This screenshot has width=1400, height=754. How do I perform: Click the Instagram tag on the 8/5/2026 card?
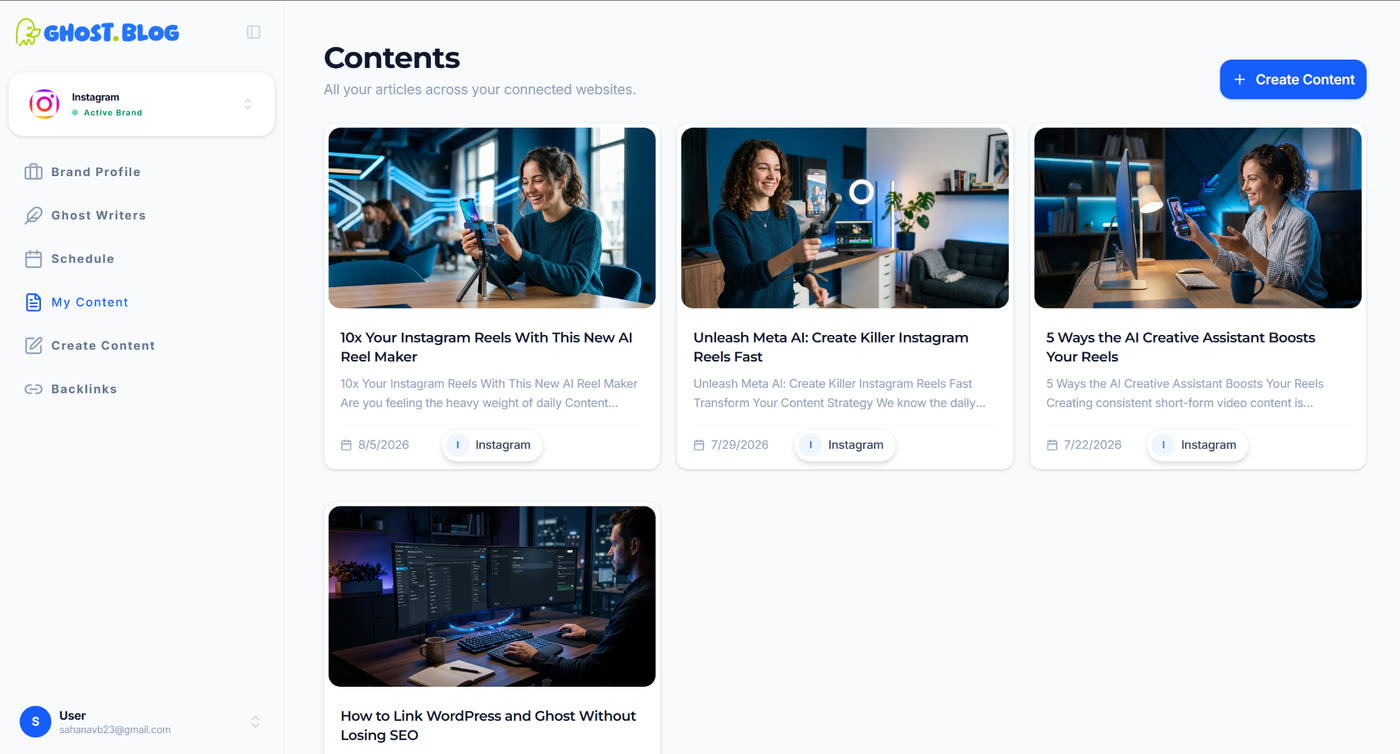pos(492,445)
